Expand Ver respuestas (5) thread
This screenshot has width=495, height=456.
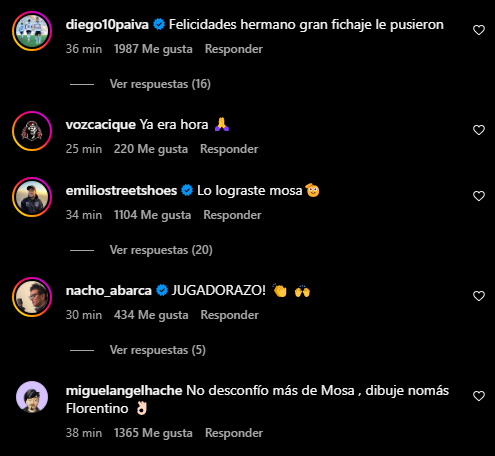coord(158,350)
